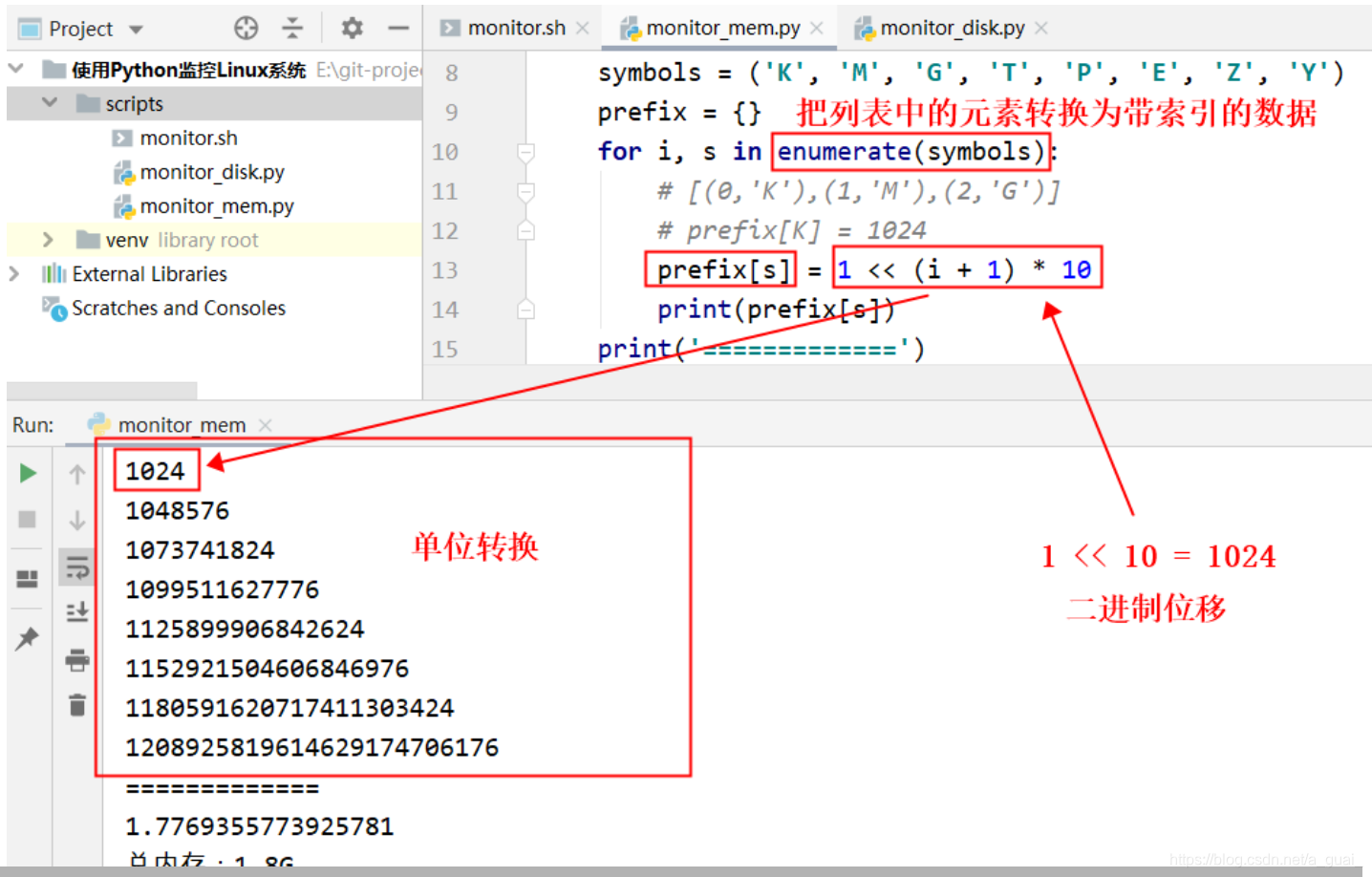
Task: Click console output 1048576
Action: (178, 511)
